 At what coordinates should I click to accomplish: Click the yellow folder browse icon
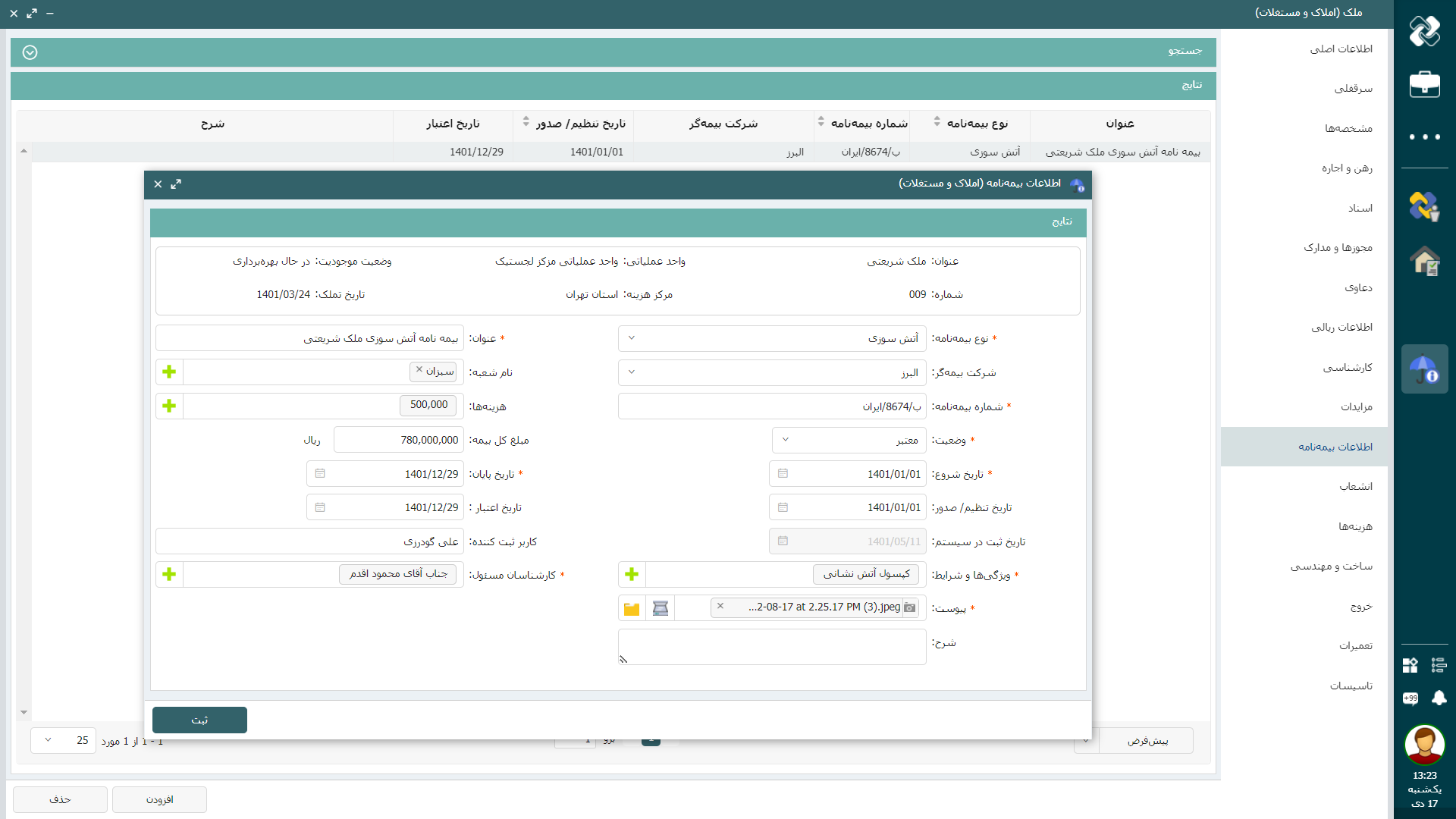(x=632, y=608)
